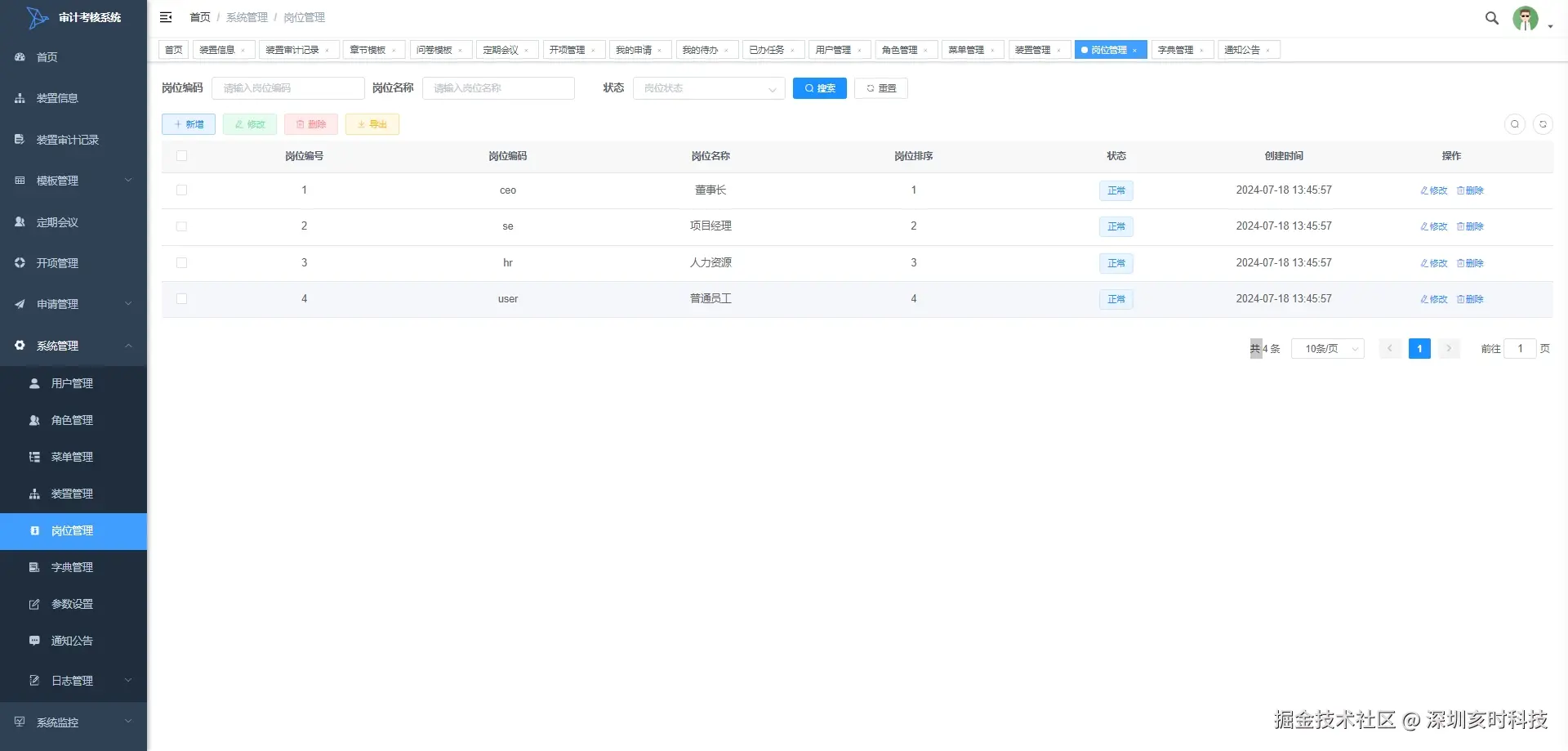
Task: Close the 定期会议 tab with its x
Action: 526,51
